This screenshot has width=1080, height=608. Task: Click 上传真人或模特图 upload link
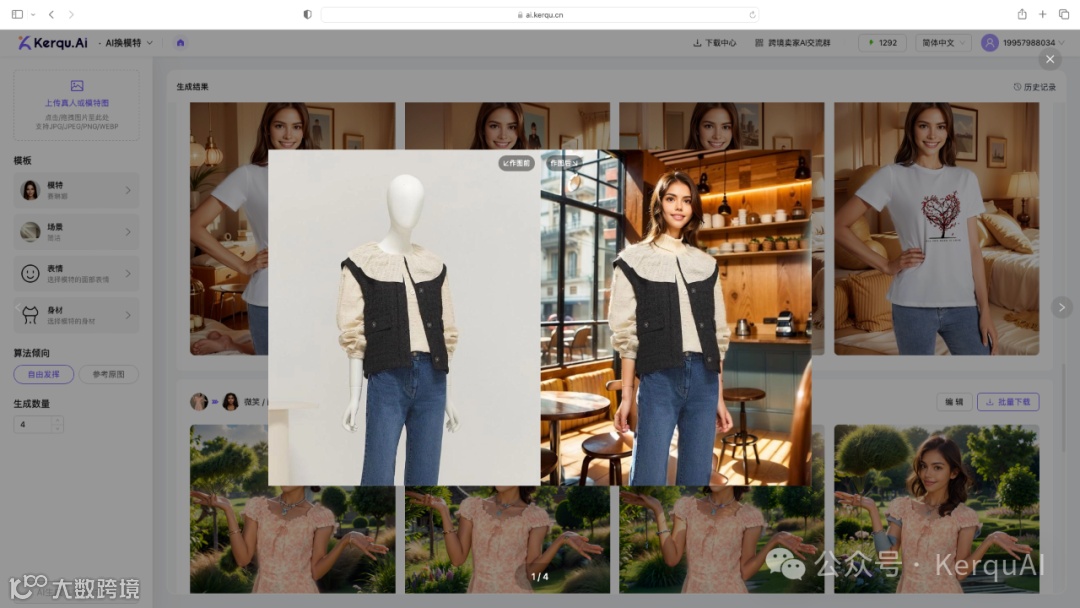pyautogui.click(x=76, y=103)
